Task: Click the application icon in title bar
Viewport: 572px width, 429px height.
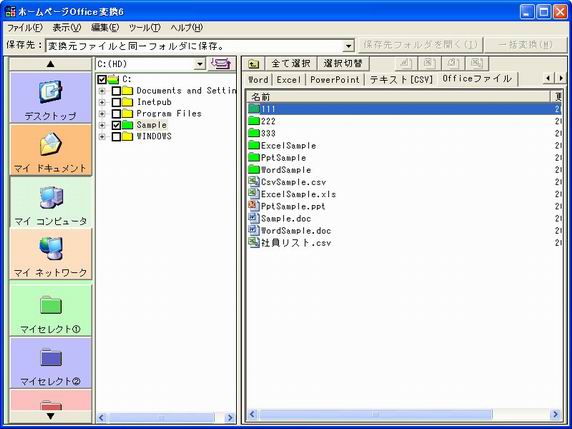Action: click(10, 11)
